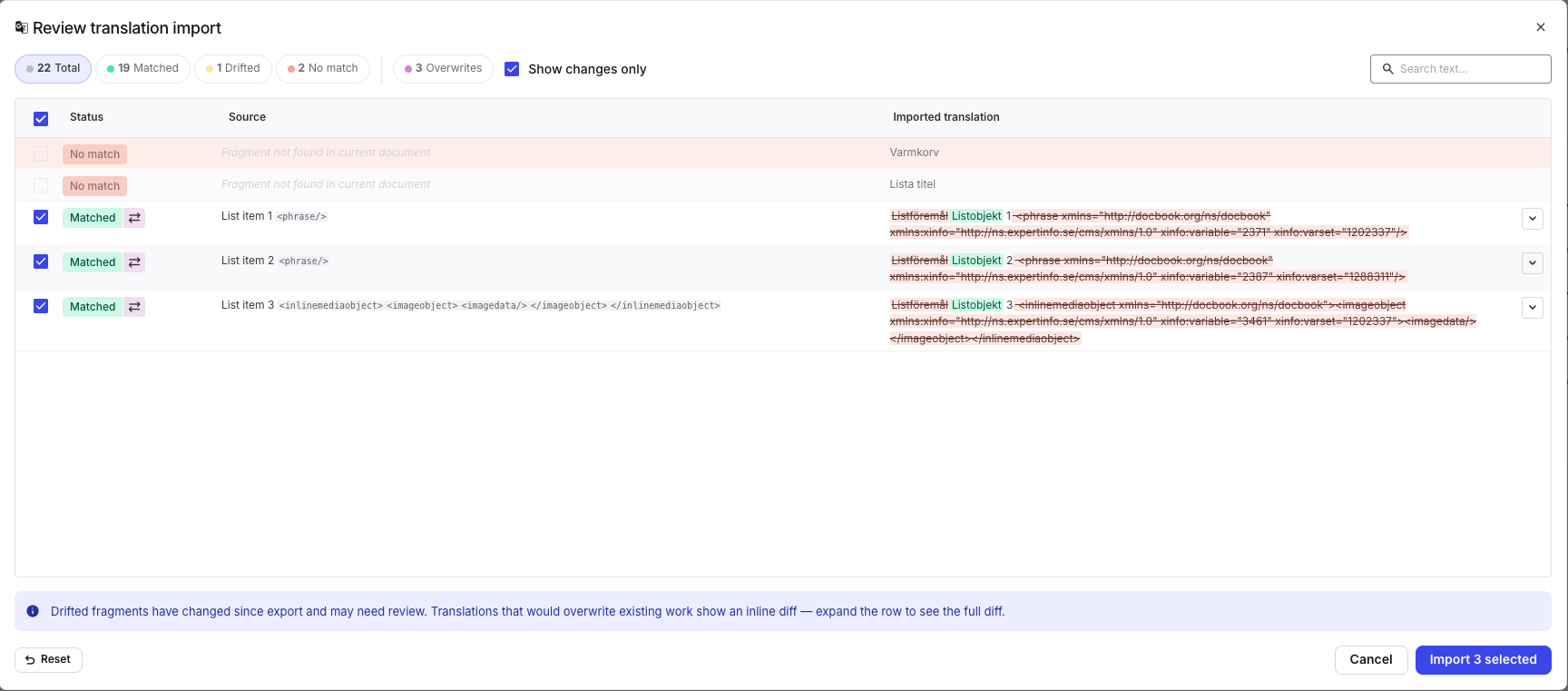Tick the checkbox for the Lista titel row
Viewport: 1568px width, 691px height.
click(x=41, y=185)
